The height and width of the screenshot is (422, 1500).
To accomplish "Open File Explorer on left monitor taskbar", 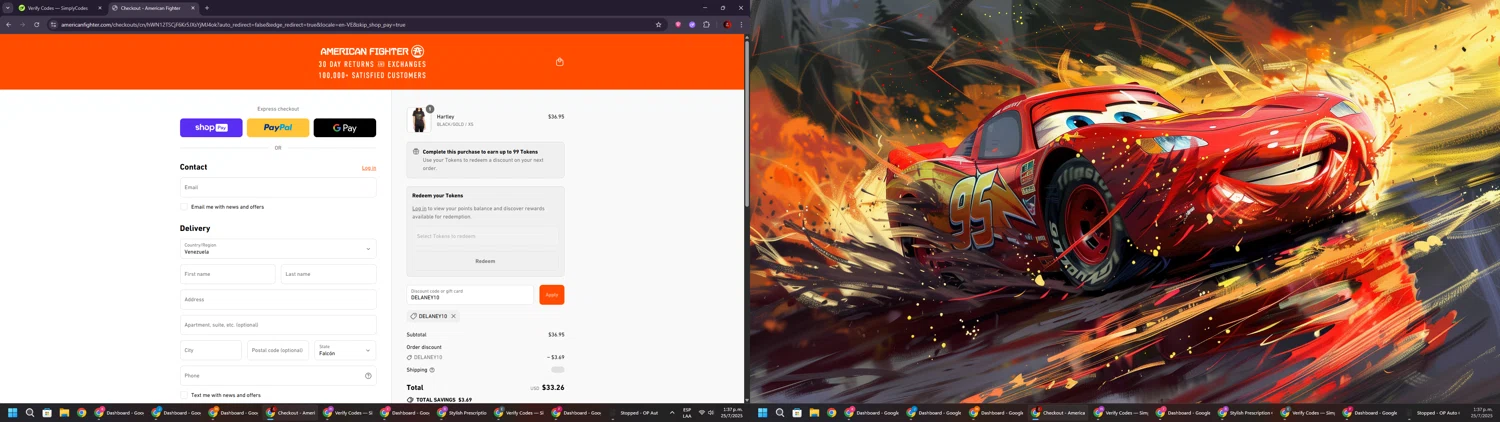I will click(64, 413).
